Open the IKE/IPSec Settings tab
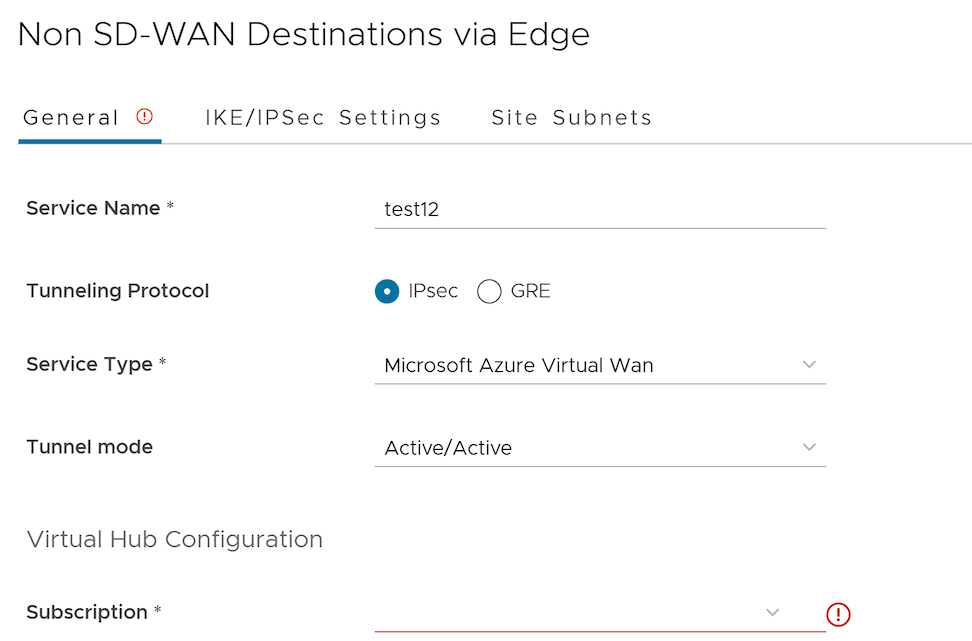 click(323, 118)
